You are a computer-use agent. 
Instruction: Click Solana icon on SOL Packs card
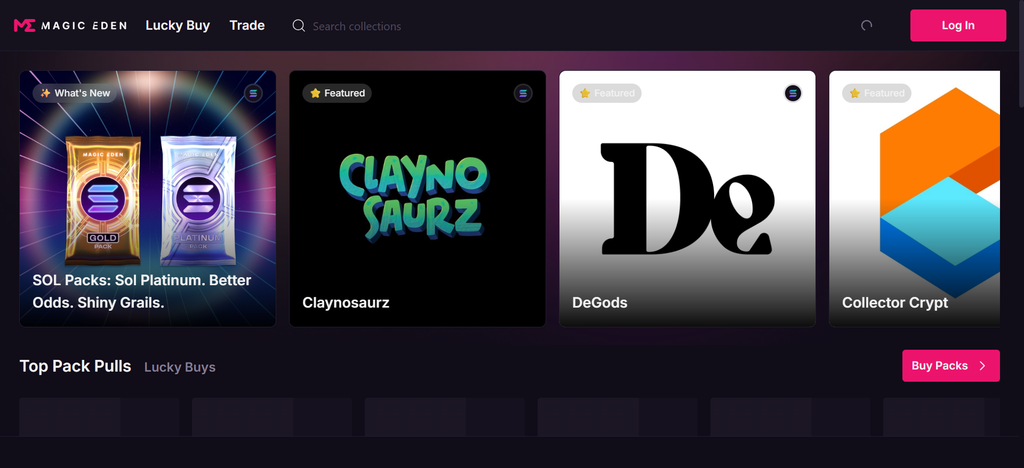(253, 93)
